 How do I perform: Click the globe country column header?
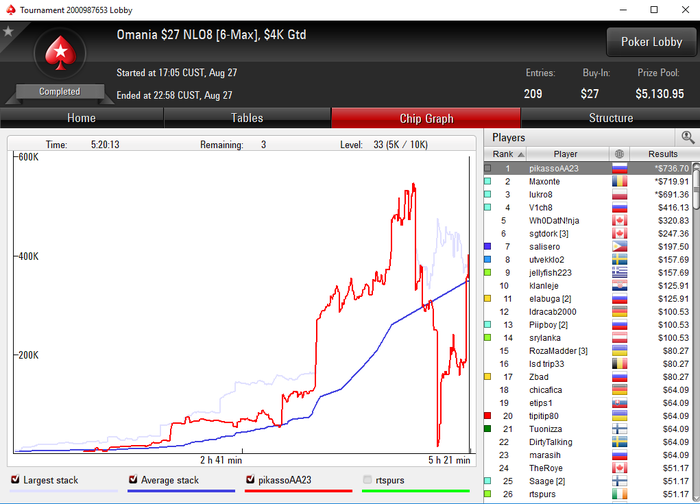click(619, 154)
